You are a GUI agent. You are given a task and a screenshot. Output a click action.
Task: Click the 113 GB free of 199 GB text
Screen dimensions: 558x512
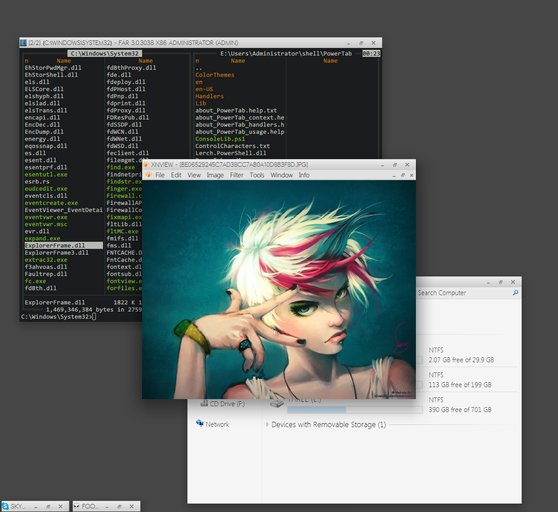[460, 385]
